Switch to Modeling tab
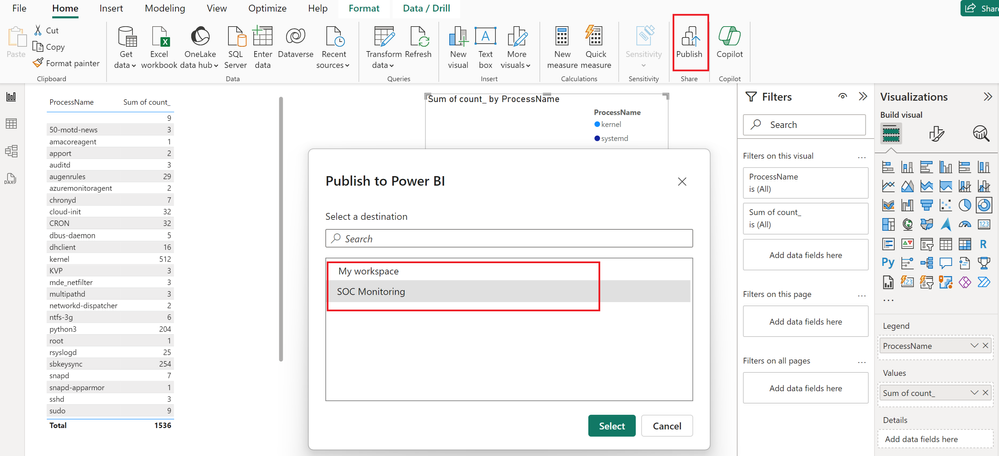999x456 pixels. [x=165, y=8]
